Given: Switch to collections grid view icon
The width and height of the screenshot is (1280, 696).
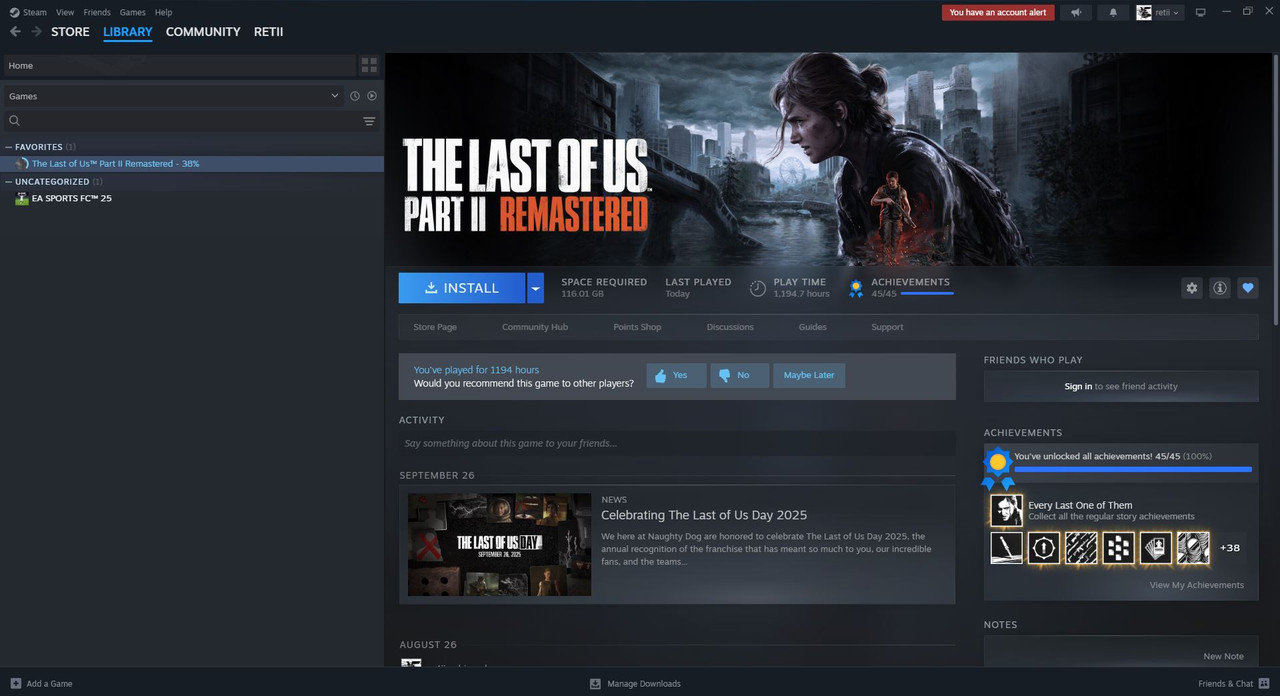Looking at the screenshot, I should (369, 66).
